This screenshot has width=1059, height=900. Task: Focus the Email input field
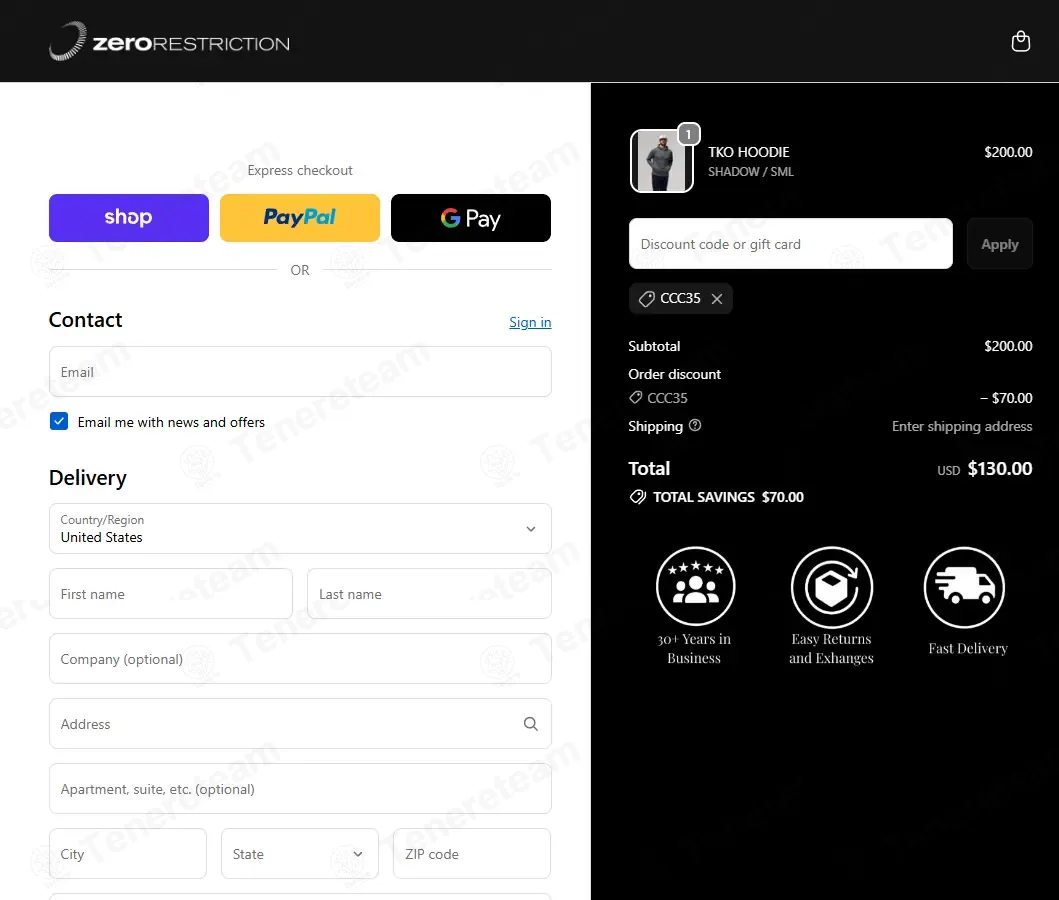pyautogui.click(x=300, y=372)
